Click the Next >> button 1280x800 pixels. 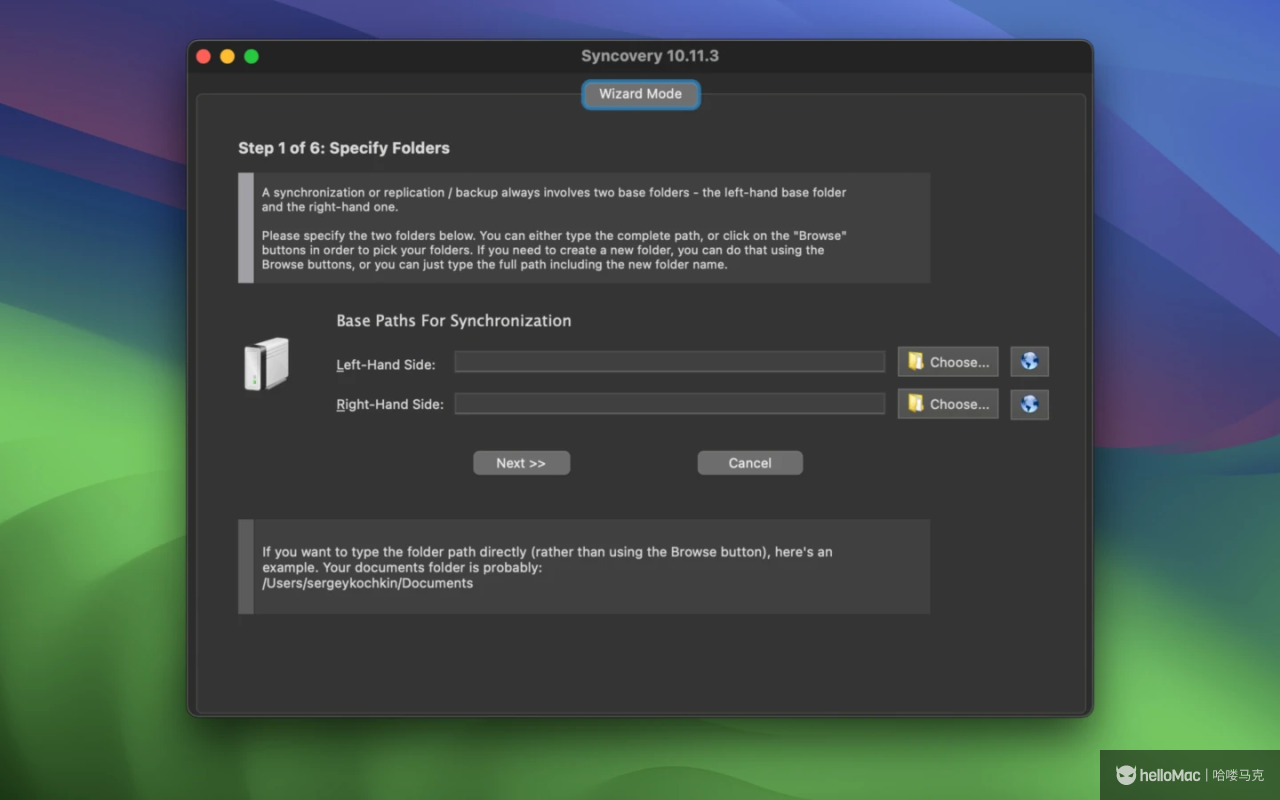point(521,463)
